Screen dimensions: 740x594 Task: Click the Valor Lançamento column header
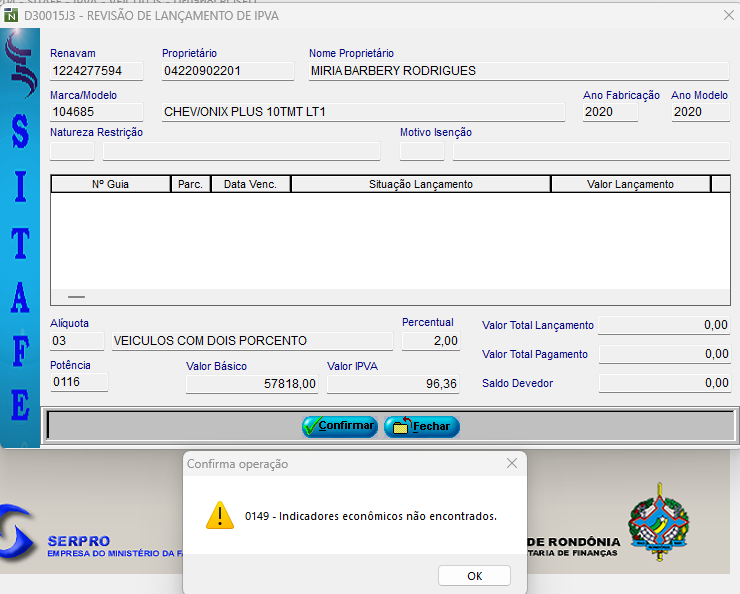(x=630, y=184)
